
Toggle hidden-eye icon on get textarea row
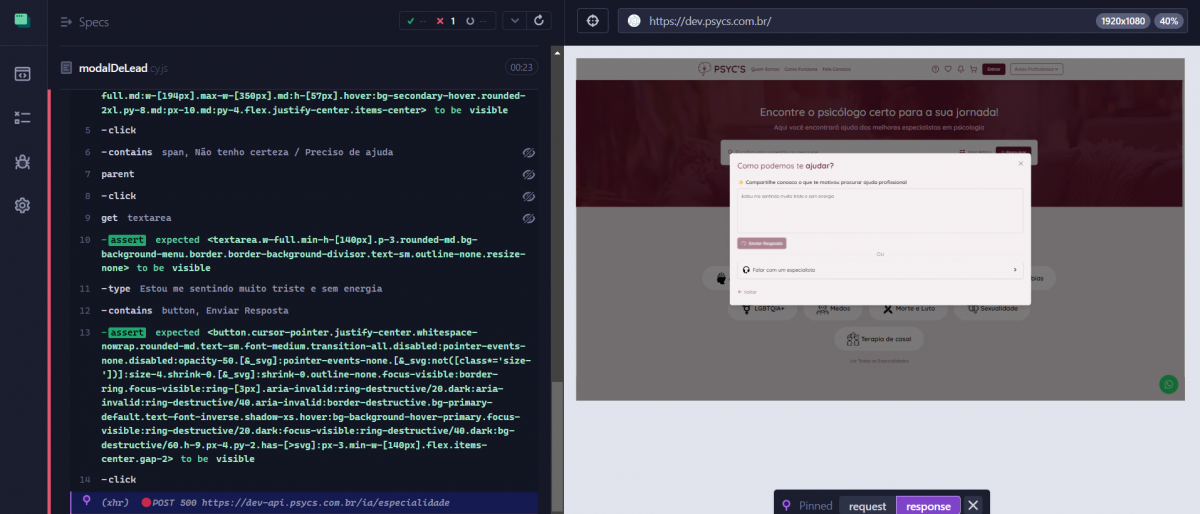coord(528,218)
